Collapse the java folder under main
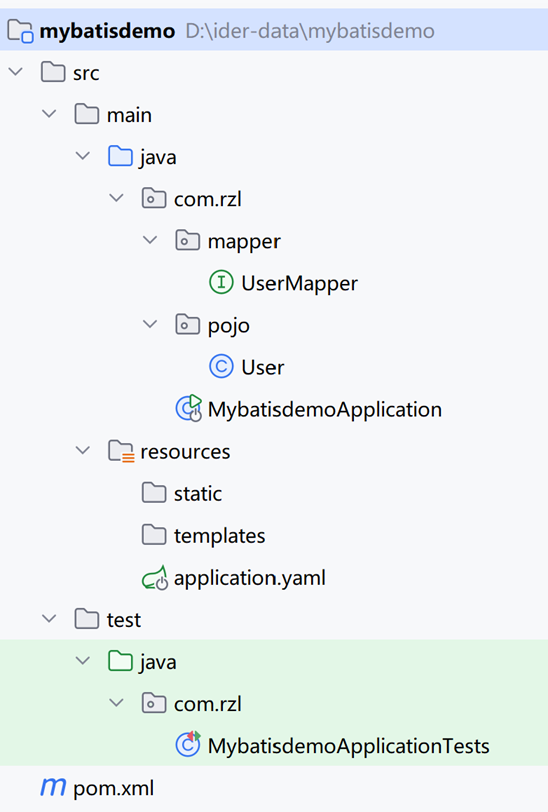 tap(83, 155)
